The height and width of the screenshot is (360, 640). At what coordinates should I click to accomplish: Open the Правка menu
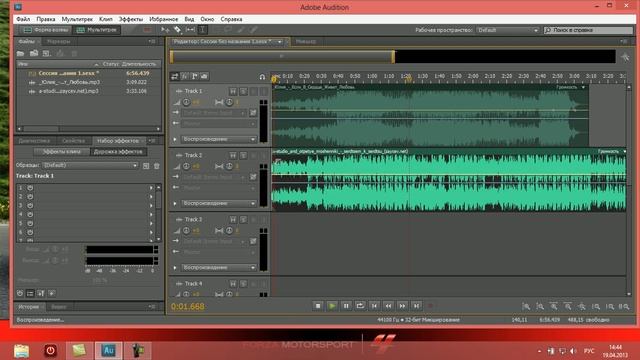click(46, 19)
